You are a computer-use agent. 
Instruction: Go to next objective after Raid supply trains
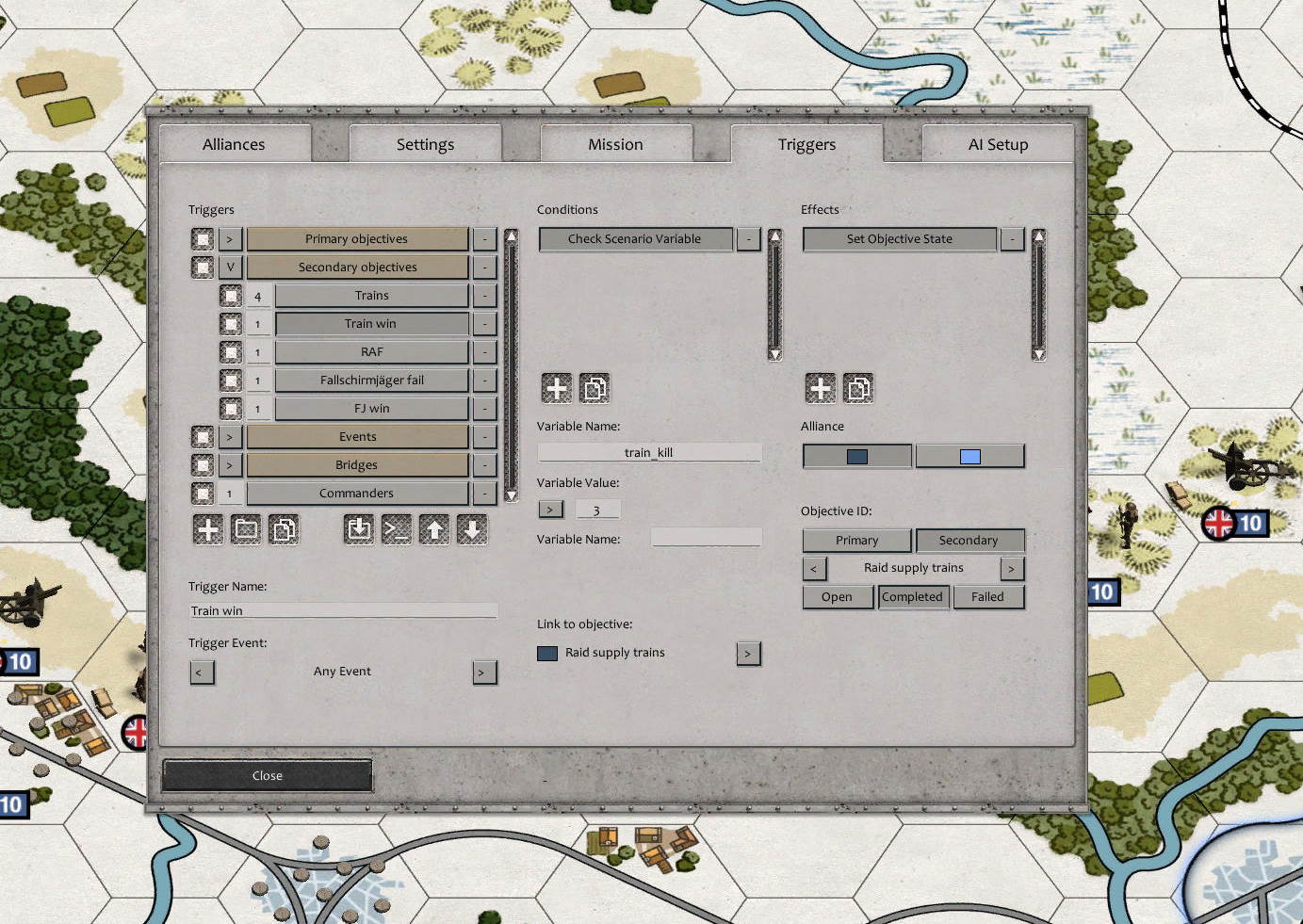1012,569
